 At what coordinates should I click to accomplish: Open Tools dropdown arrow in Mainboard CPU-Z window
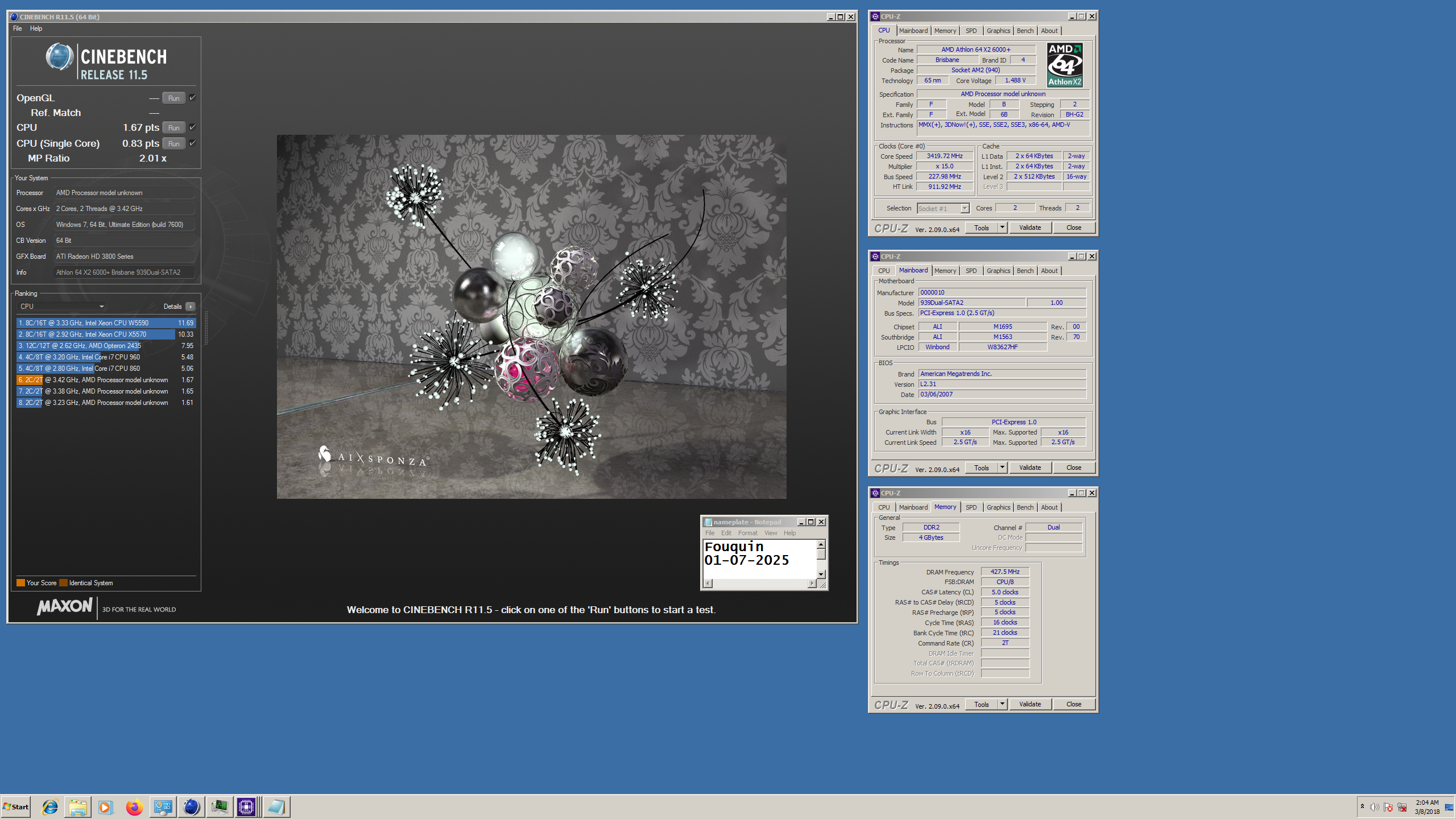(x=1002, y=468)
